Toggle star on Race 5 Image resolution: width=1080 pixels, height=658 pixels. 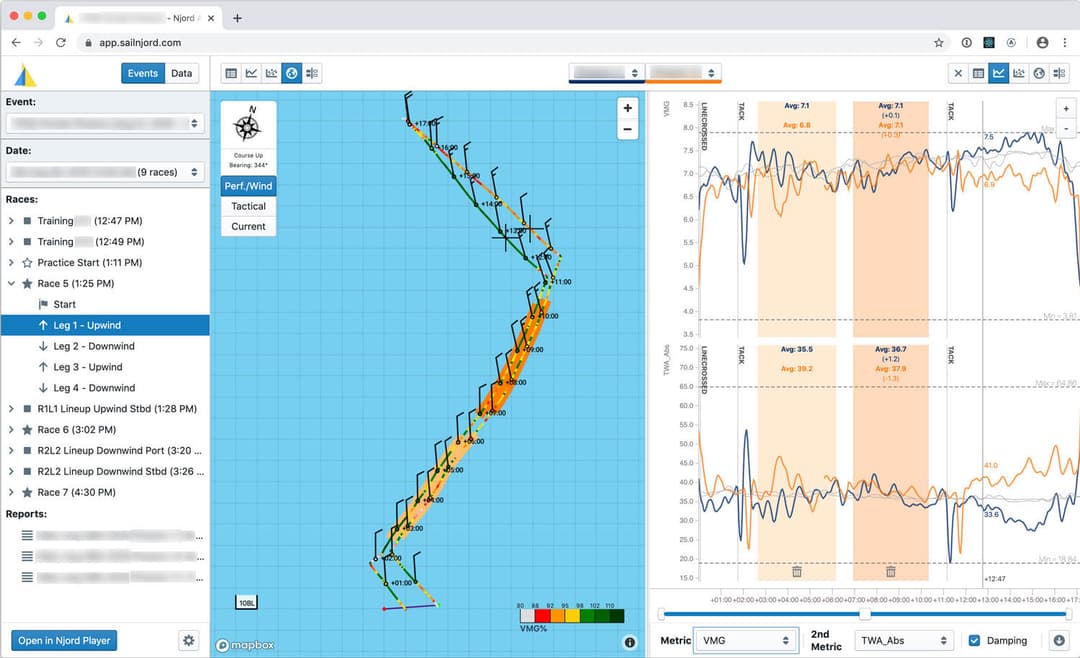click(27, 283)
